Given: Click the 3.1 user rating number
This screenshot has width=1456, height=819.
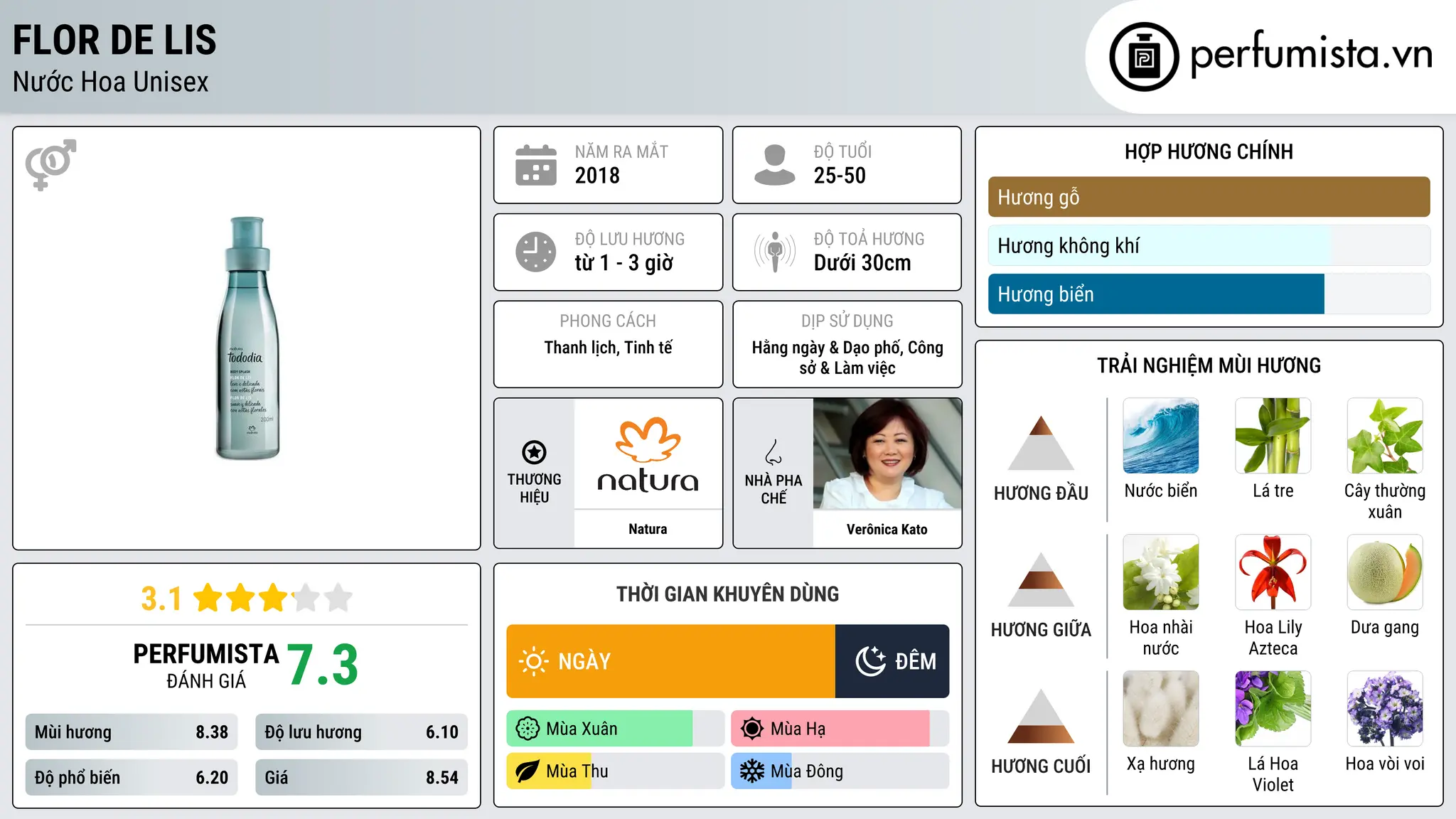Looking at the screenshot, I should pos(161,599).
